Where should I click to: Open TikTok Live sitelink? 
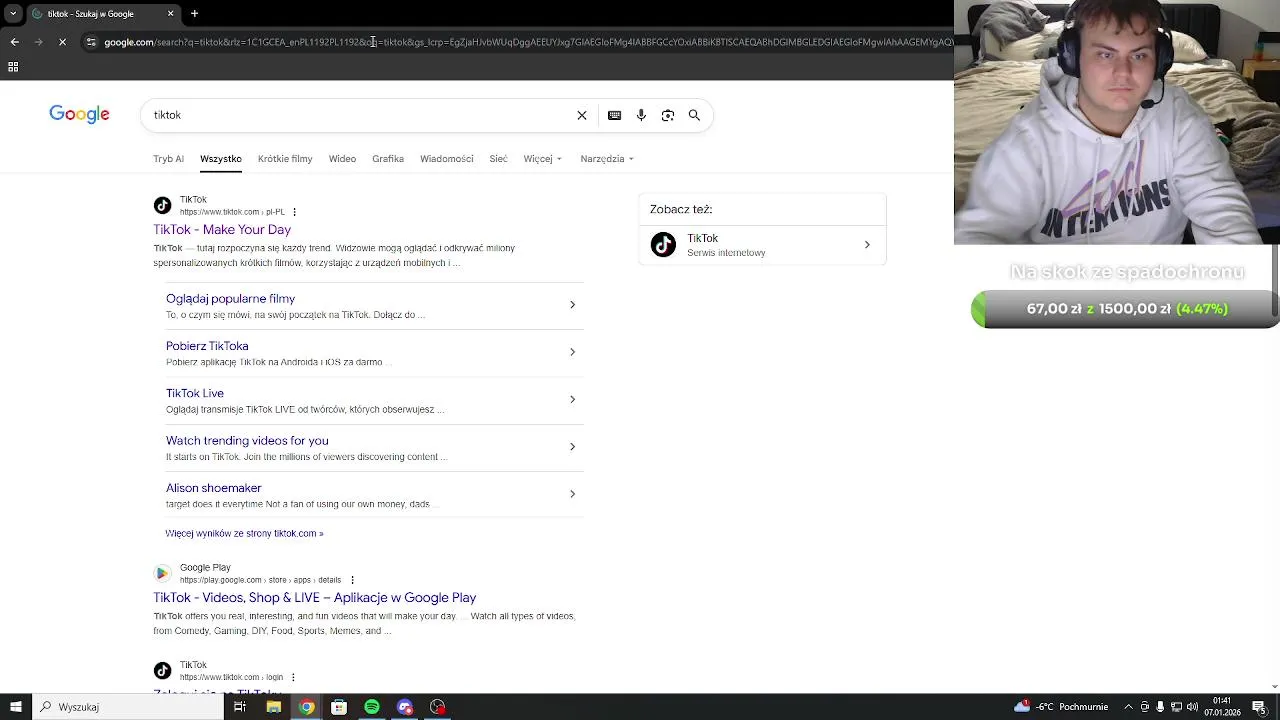point(195,393)
